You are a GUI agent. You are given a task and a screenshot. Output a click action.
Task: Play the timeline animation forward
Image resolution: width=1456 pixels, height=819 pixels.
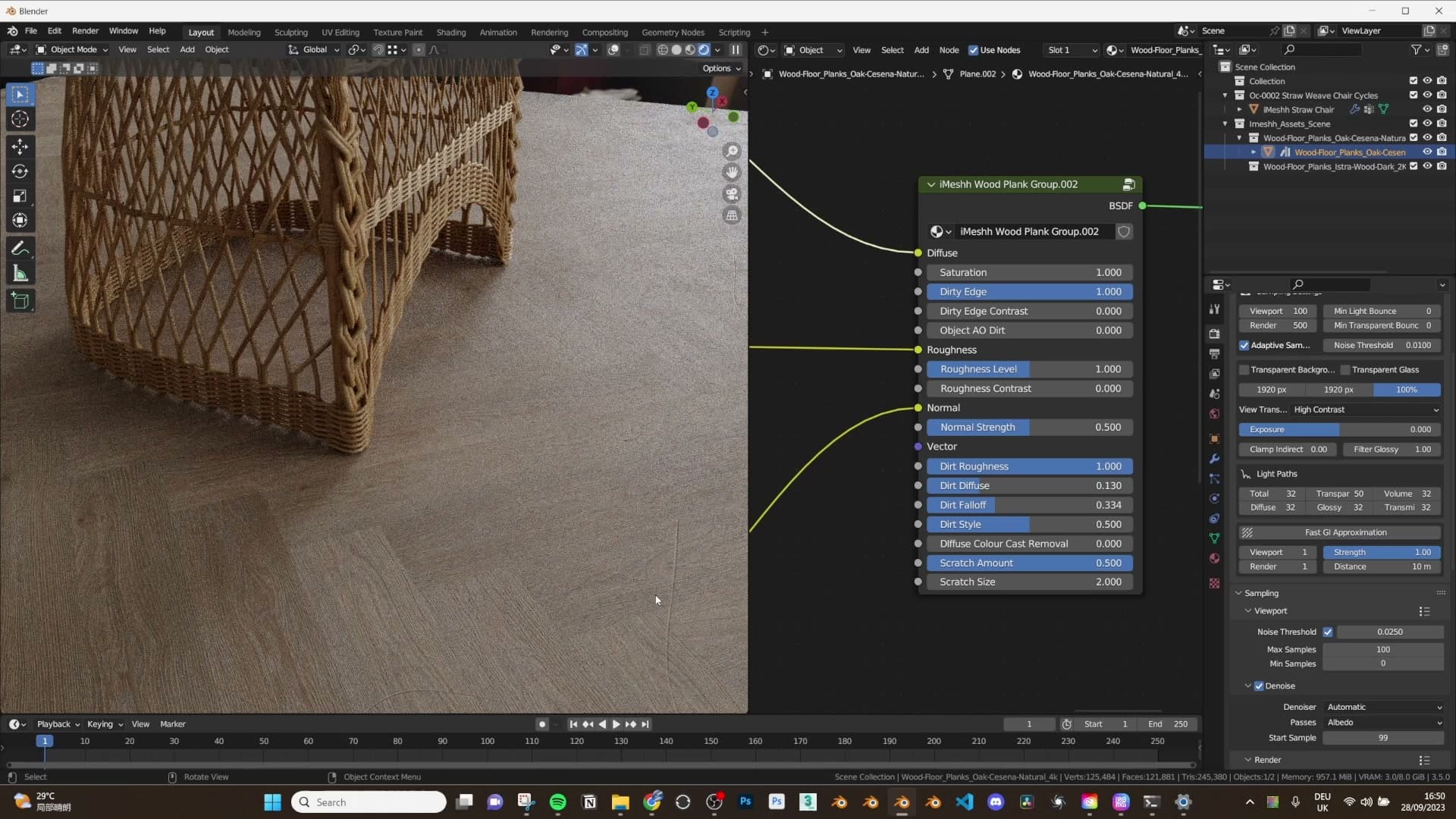click(617, 724)
